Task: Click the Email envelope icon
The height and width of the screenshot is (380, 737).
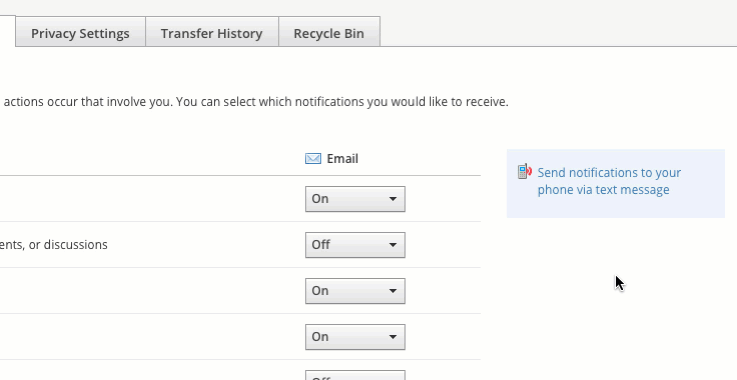Action: point(313,158)
